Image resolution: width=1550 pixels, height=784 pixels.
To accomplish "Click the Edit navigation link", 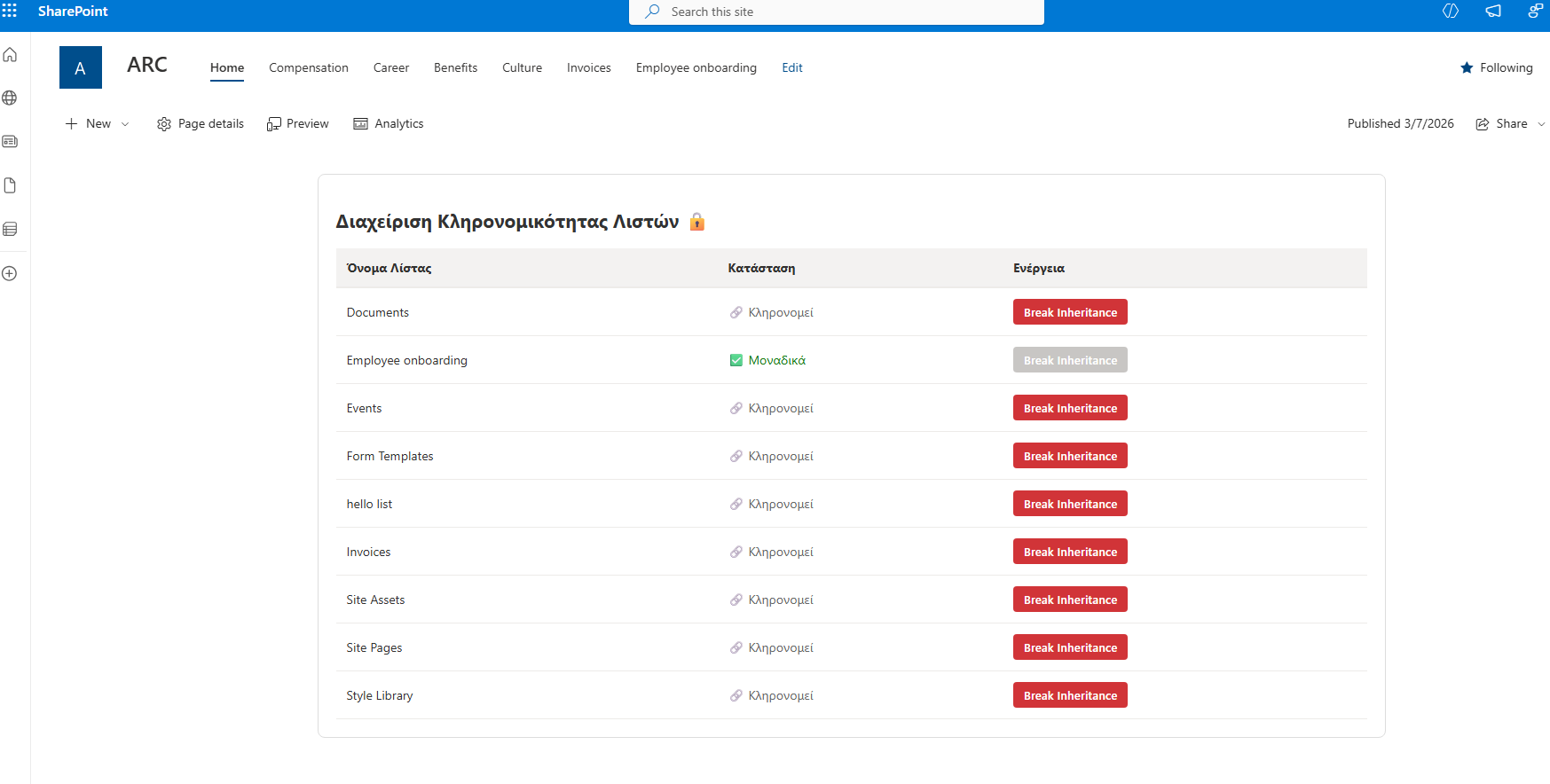I will coord(791,67).
